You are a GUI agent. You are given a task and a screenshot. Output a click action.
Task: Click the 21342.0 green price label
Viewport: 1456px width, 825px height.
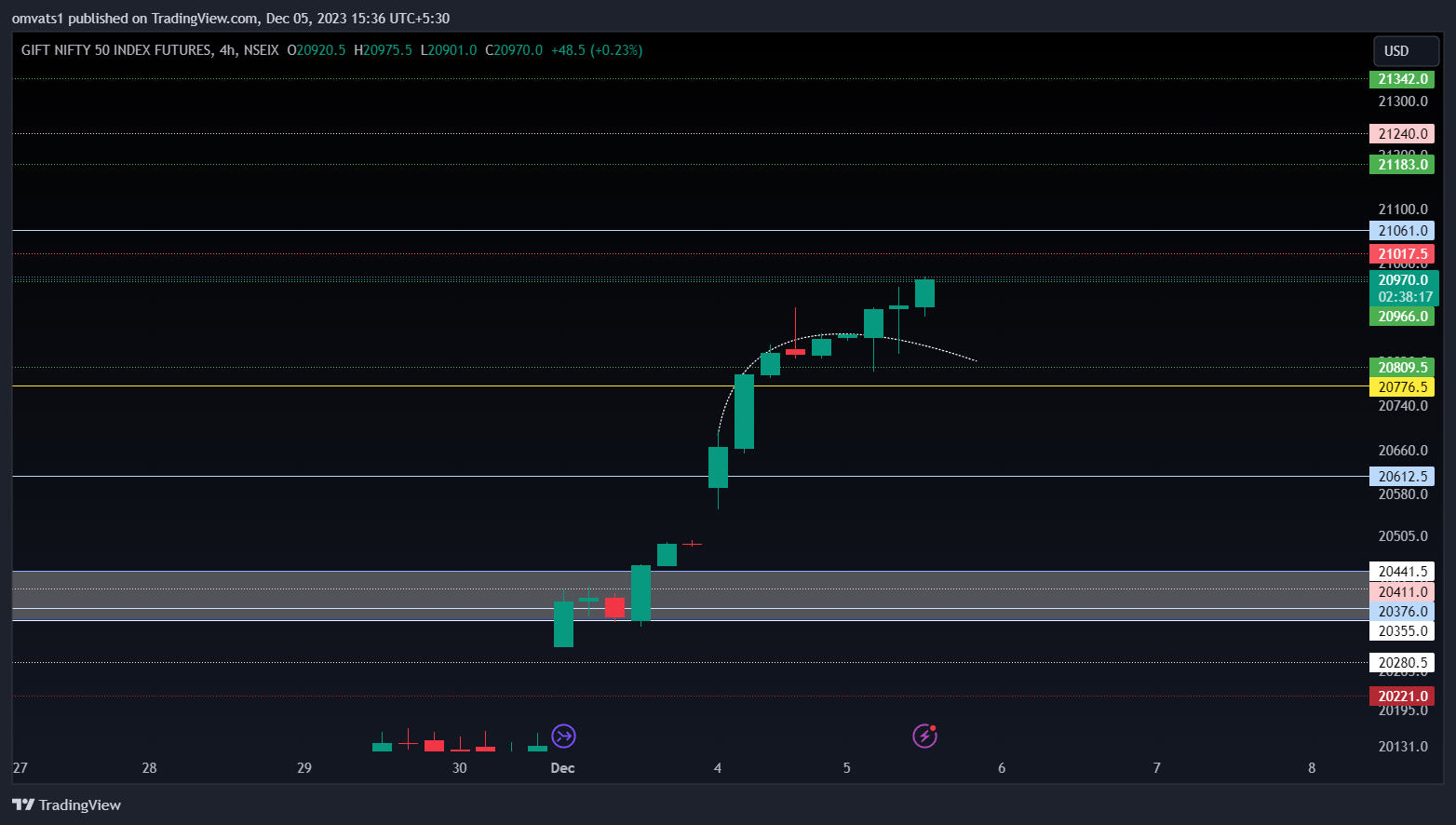point(1402,79)
